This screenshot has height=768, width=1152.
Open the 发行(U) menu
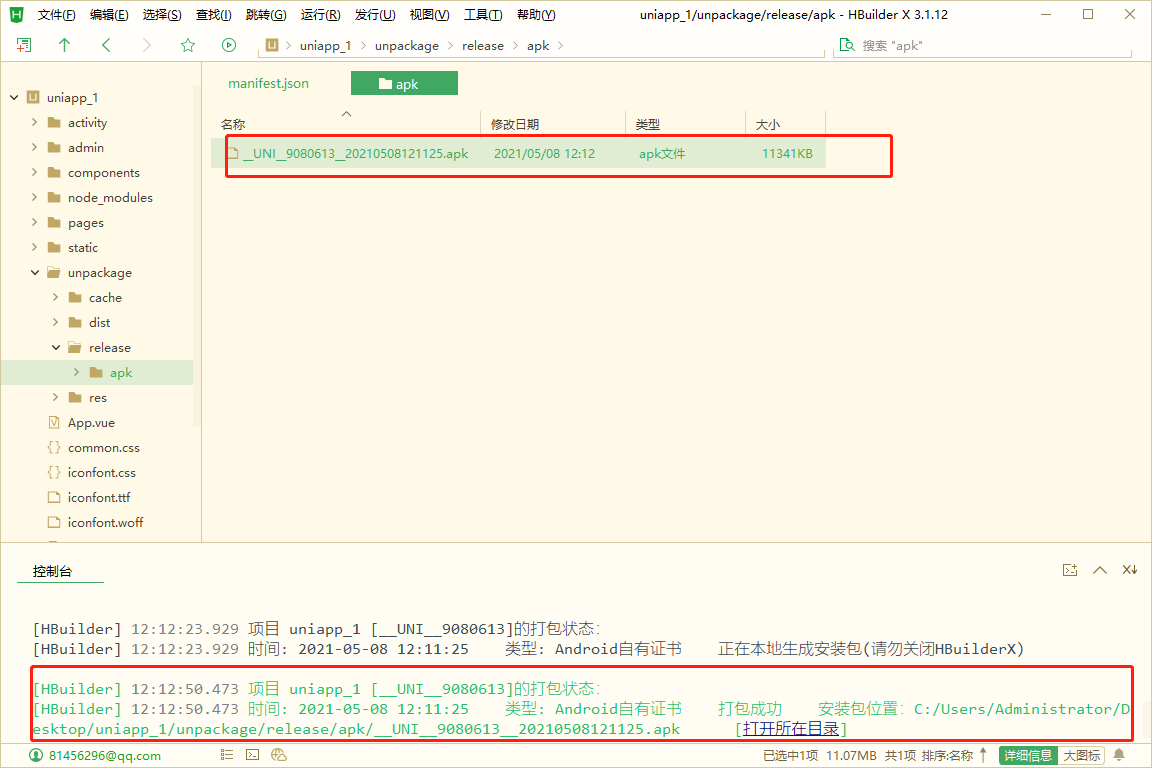pos(375,15)
